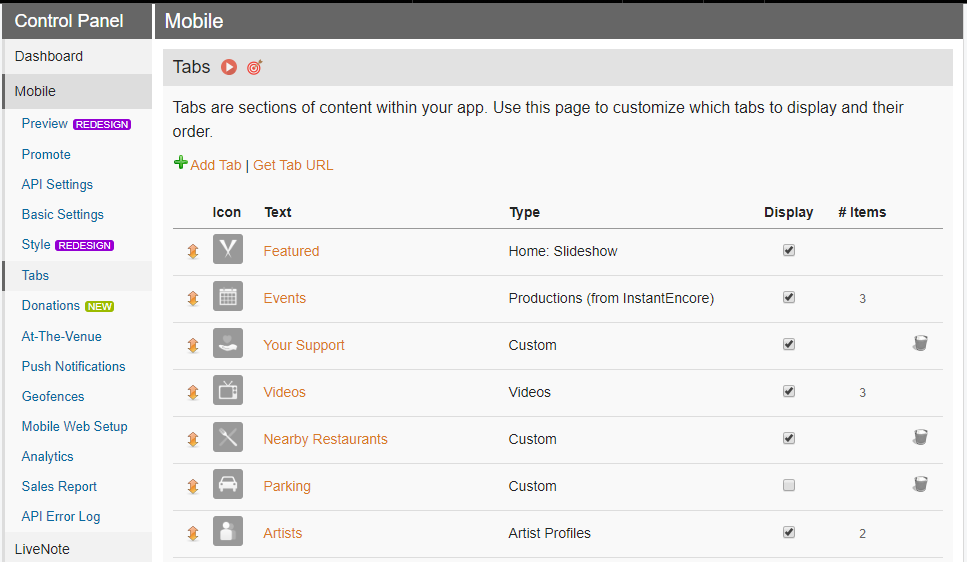Click the trash icon for the Parking tab
Image resolution: width=967 pixels, height=562 pixels.
[x=920, y=484]
